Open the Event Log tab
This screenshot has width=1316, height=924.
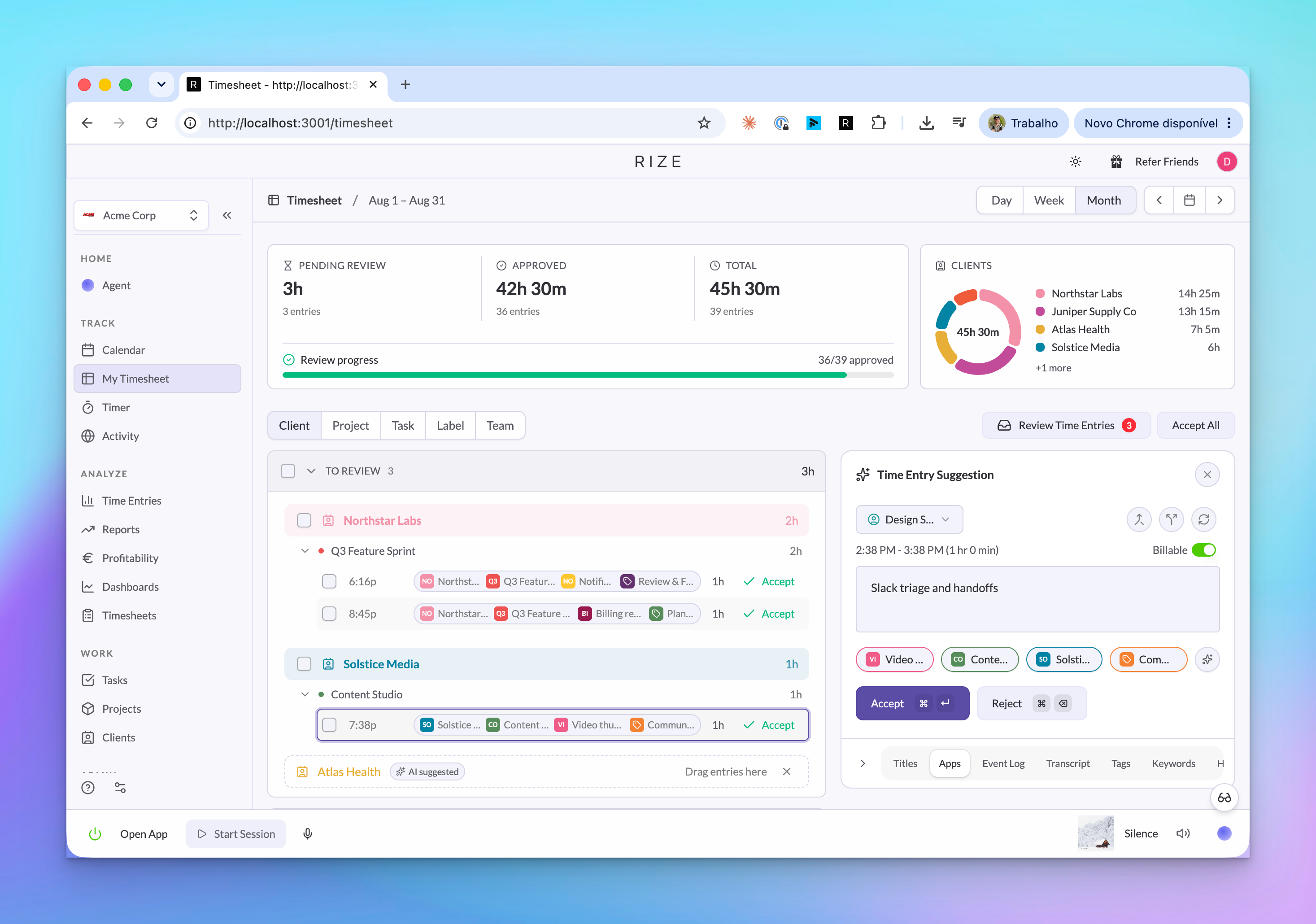pyautogui.click(x=1003, y=763)
